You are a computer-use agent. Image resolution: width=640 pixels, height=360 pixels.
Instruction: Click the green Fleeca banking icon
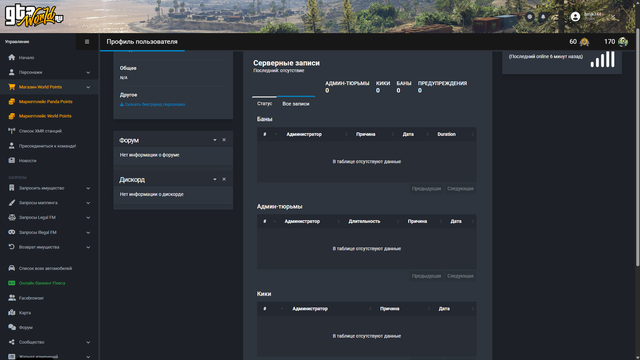tap(11, 283)
